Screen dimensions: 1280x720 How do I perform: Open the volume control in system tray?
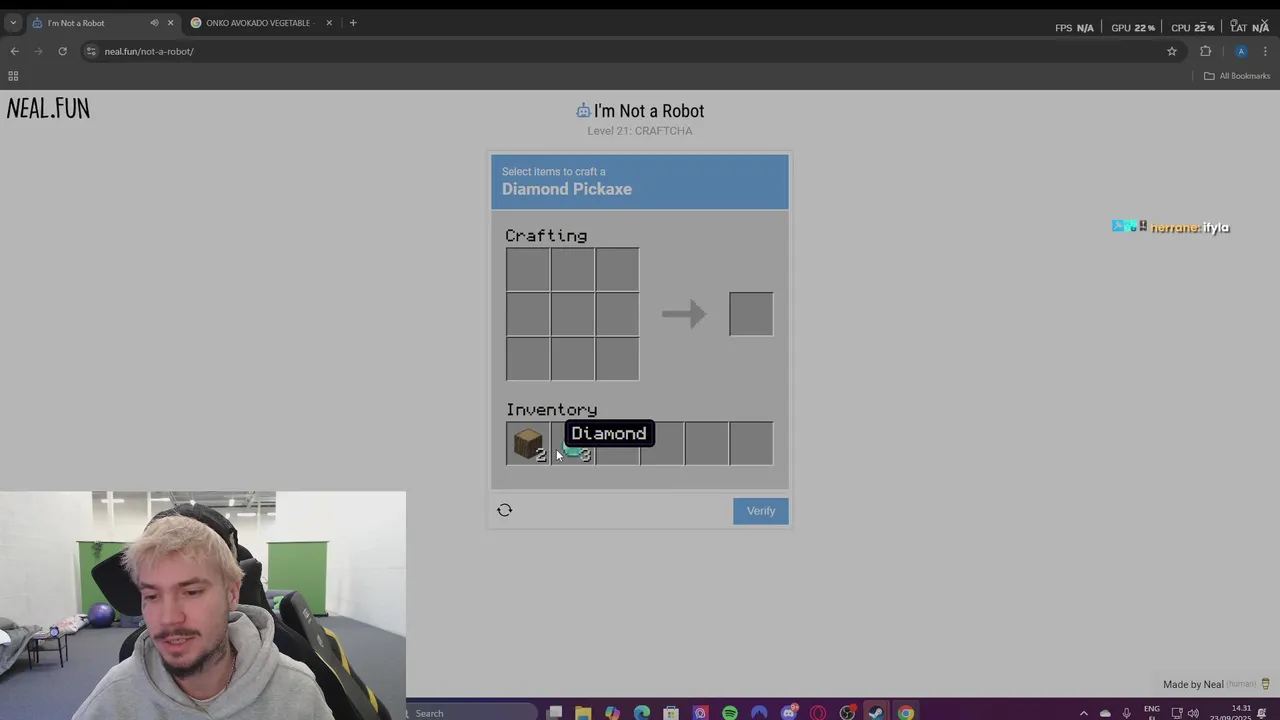click(1193, 713)
